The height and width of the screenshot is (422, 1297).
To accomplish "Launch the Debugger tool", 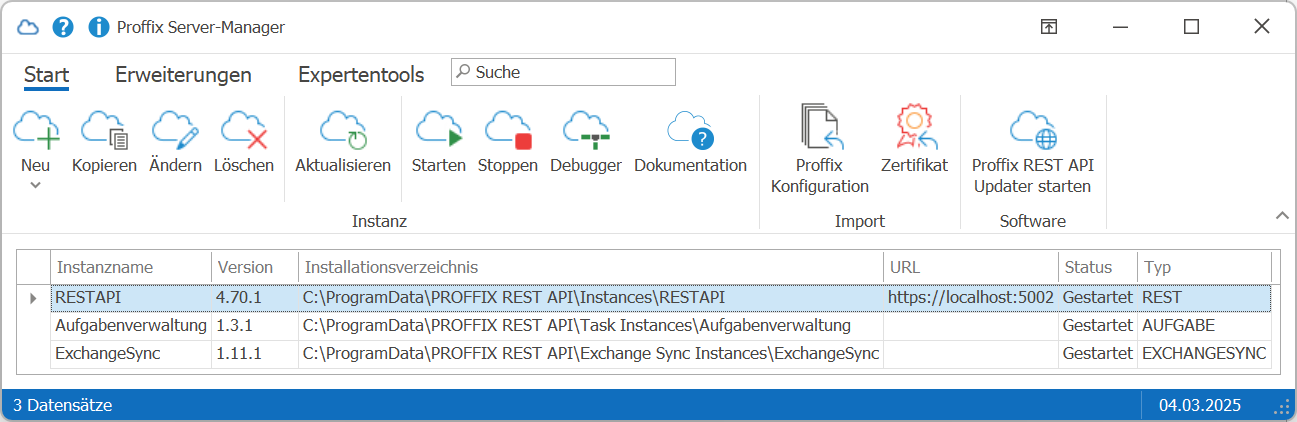I will (x=586, y=142).
